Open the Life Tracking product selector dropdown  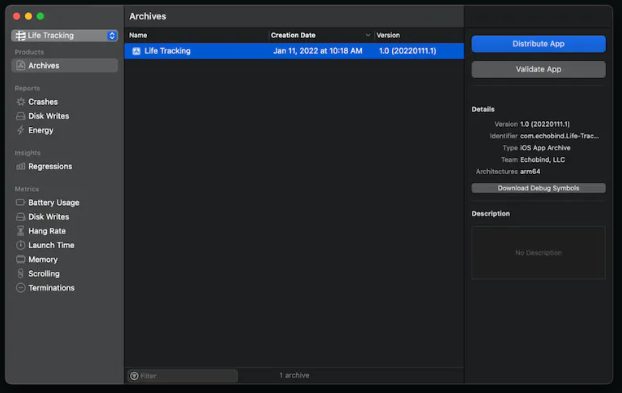pyautogui.click(x=65, y=36)
